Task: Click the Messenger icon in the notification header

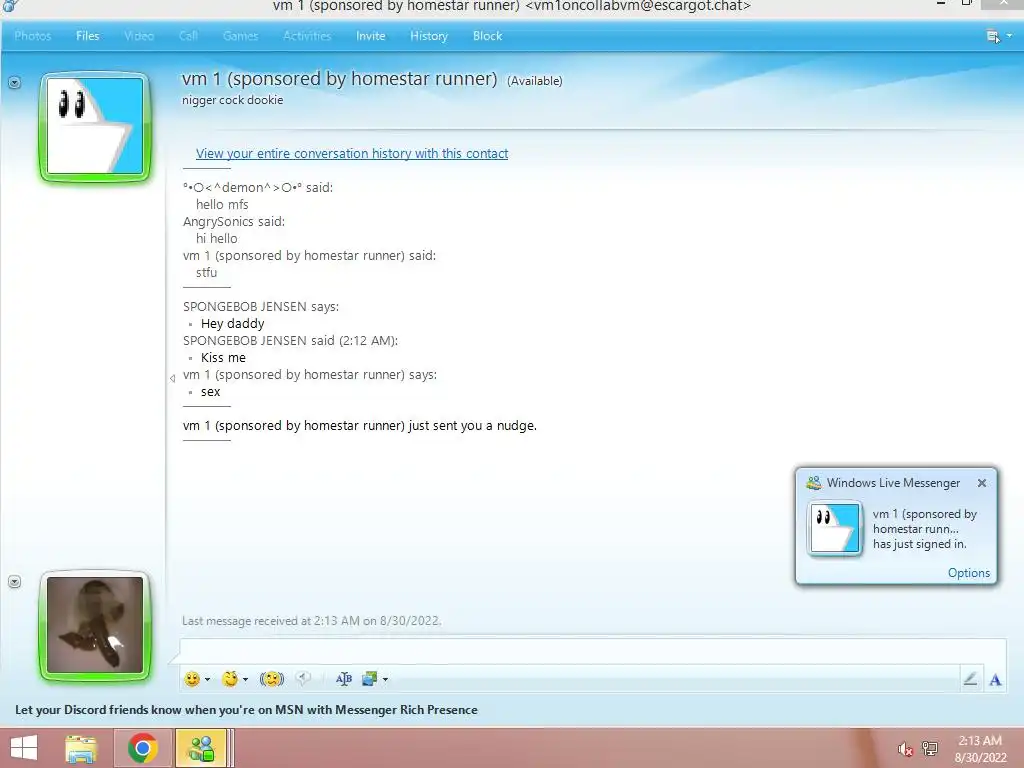Action: (814, 483)
